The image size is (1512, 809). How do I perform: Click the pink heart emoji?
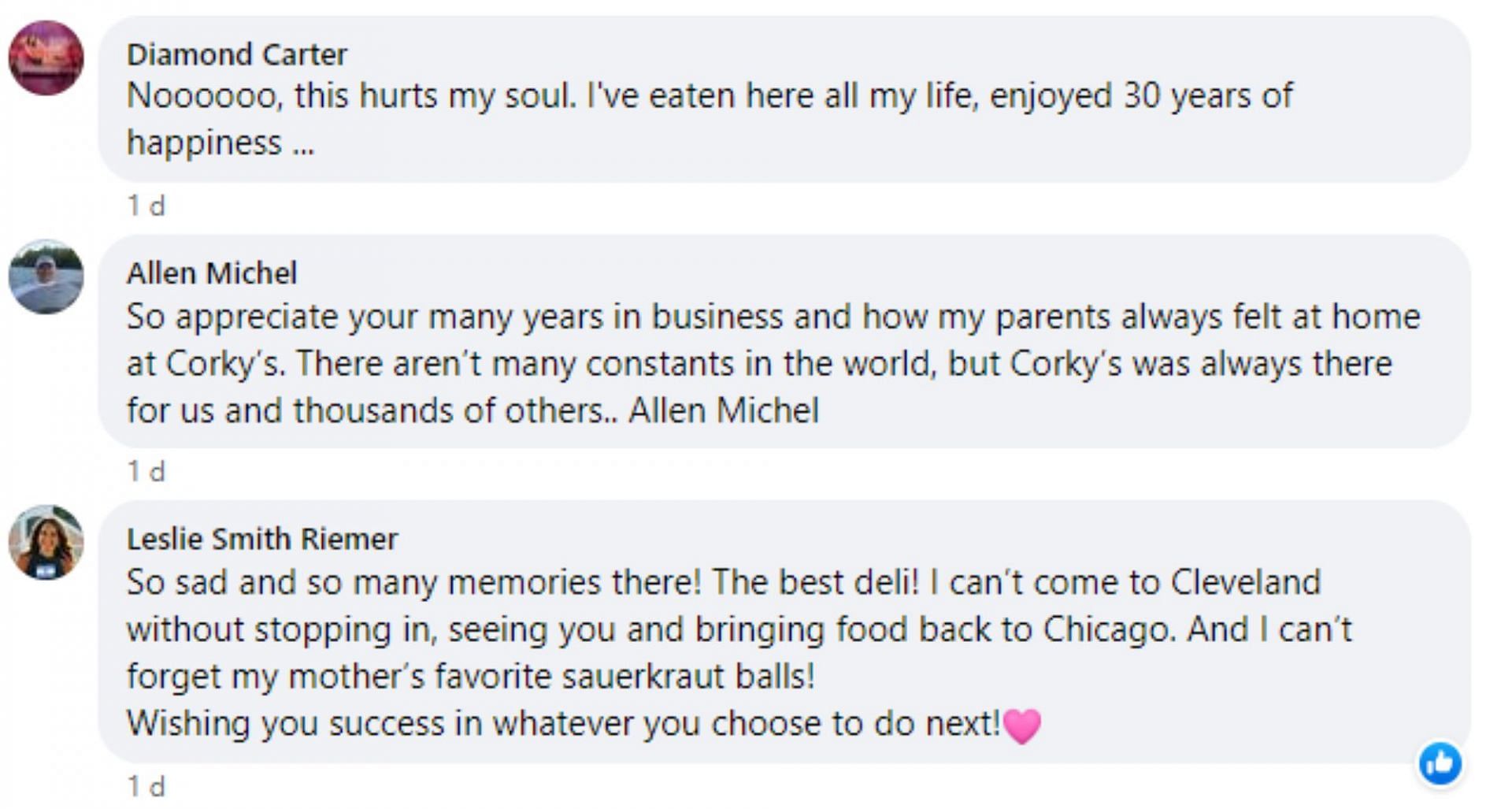pos(1022,726)
